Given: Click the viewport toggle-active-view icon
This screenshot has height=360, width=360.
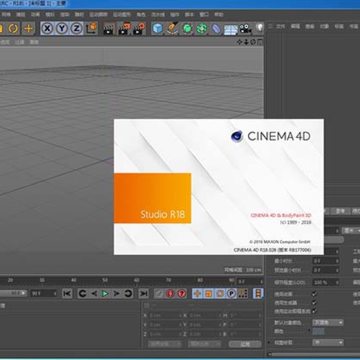Looking at the screenshot, I should click(x=260, y=42).
